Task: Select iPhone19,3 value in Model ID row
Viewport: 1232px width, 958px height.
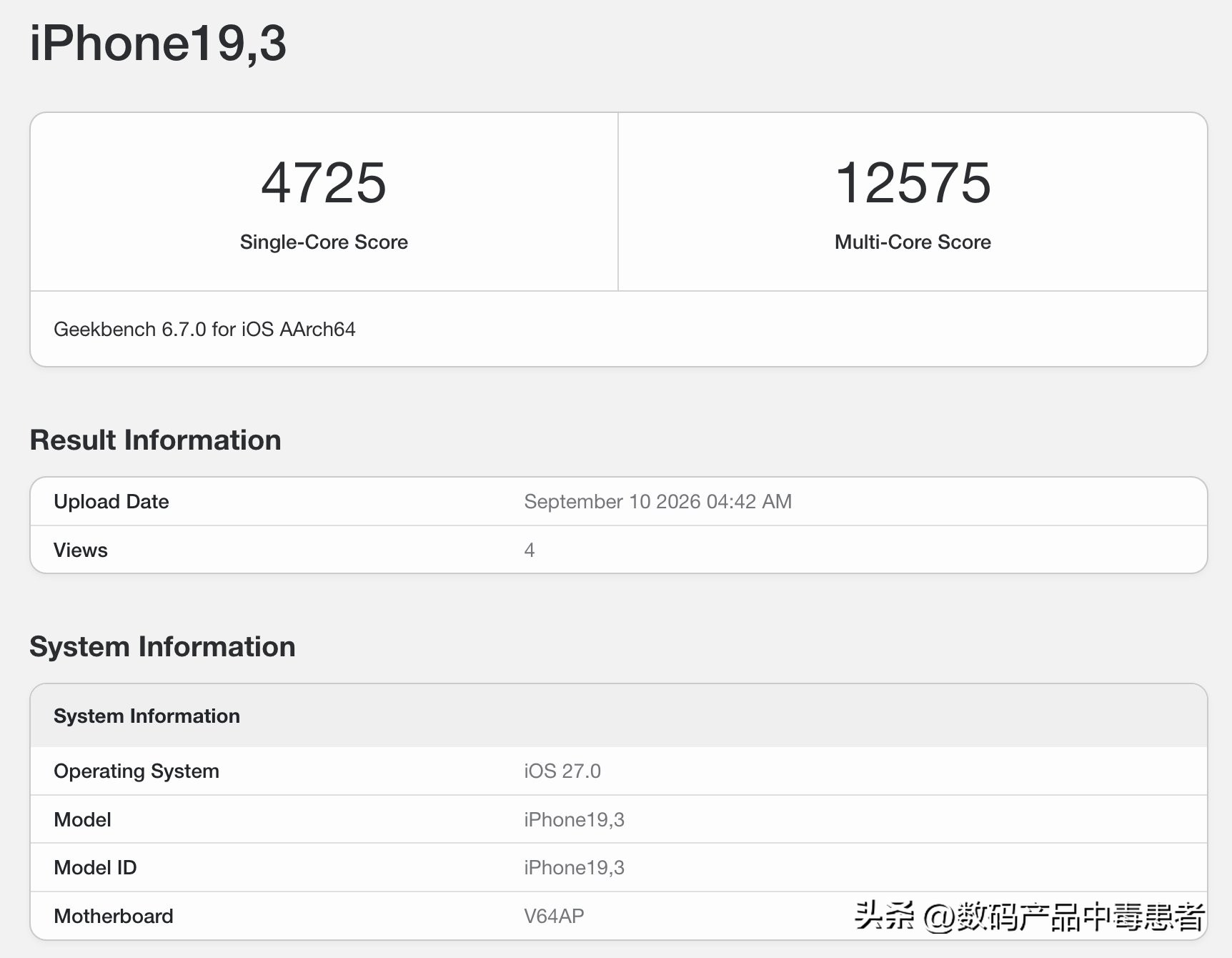Action: tap(574, 868)
